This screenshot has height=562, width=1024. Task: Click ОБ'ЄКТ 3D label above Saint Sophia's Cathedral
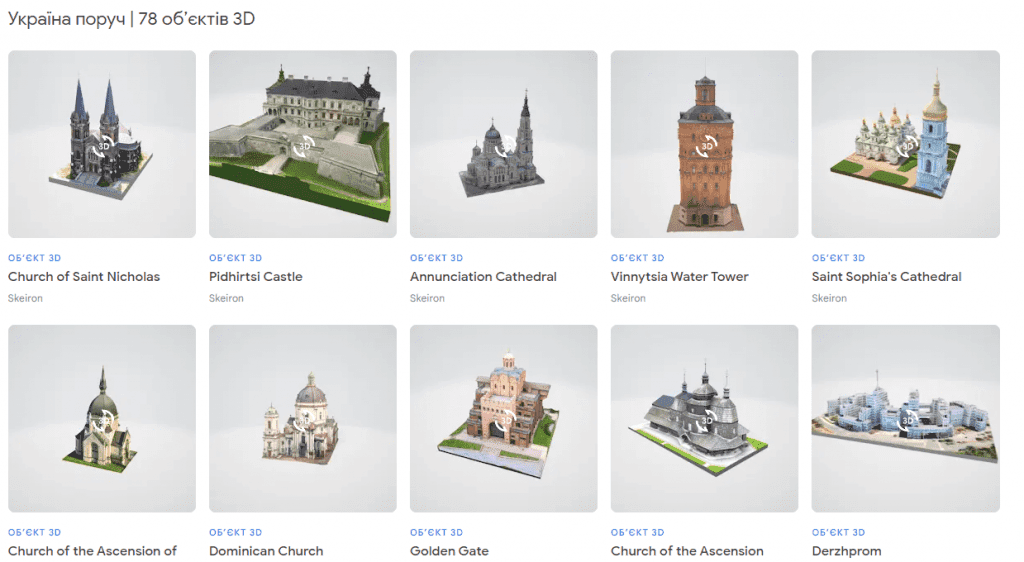[839, 258]
